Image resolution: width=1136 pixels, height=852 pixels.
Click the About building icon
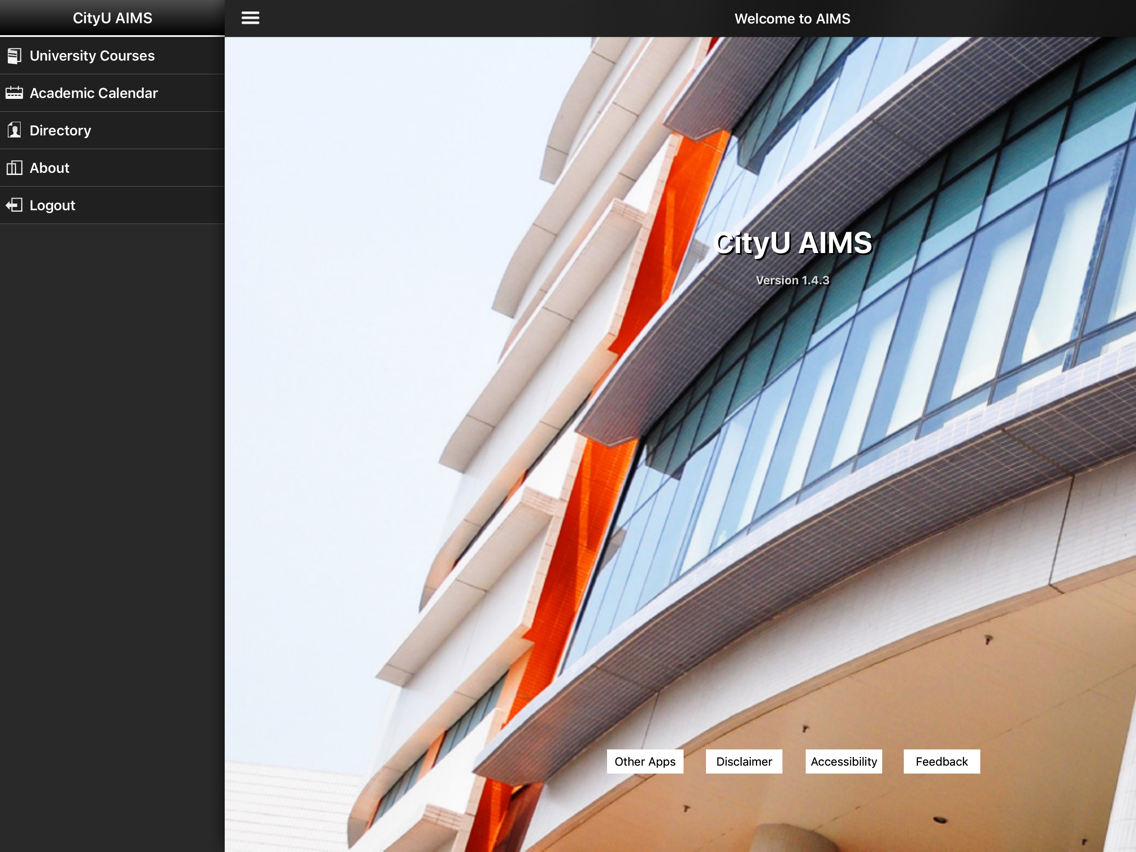pyautogui.click(x=13, y=167)
